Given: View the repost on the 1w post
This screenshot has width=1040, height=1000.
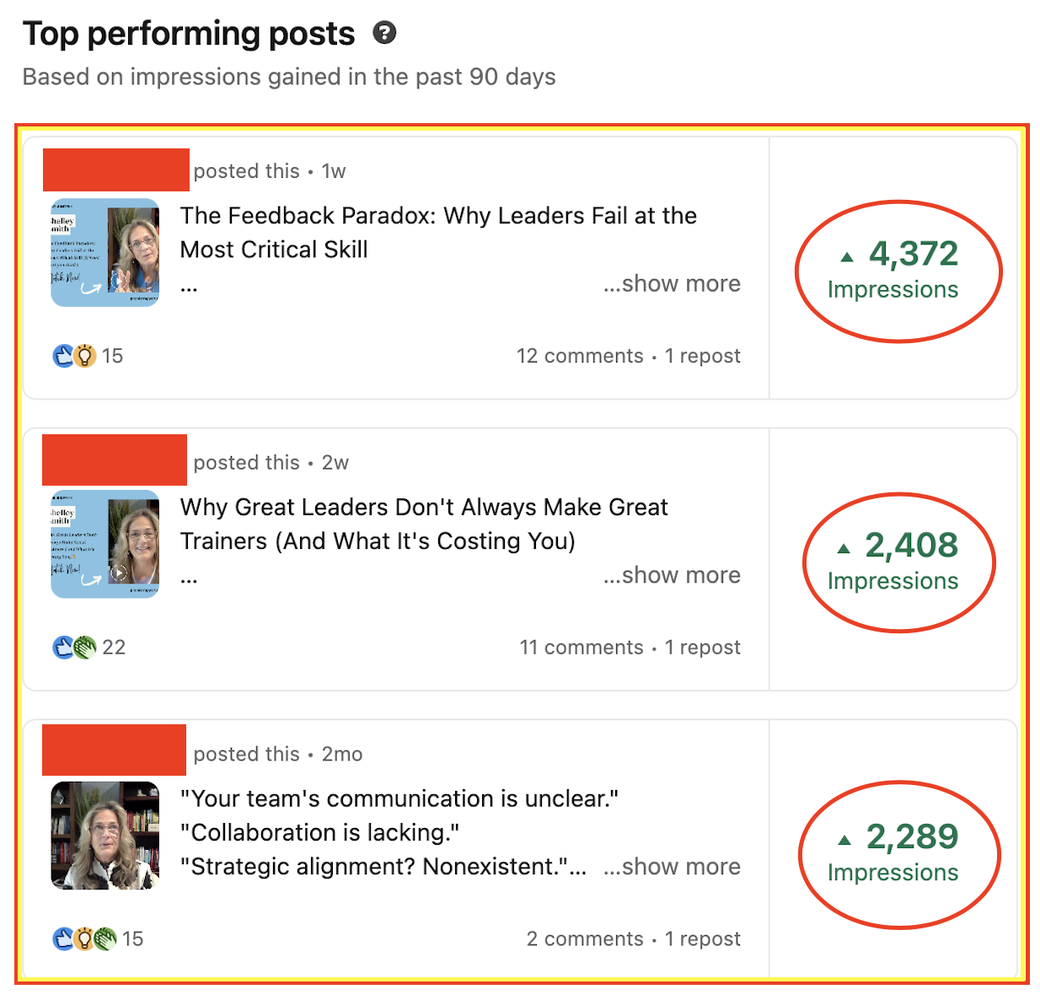Looking at the screenshot, I should (x=702, y=356).
